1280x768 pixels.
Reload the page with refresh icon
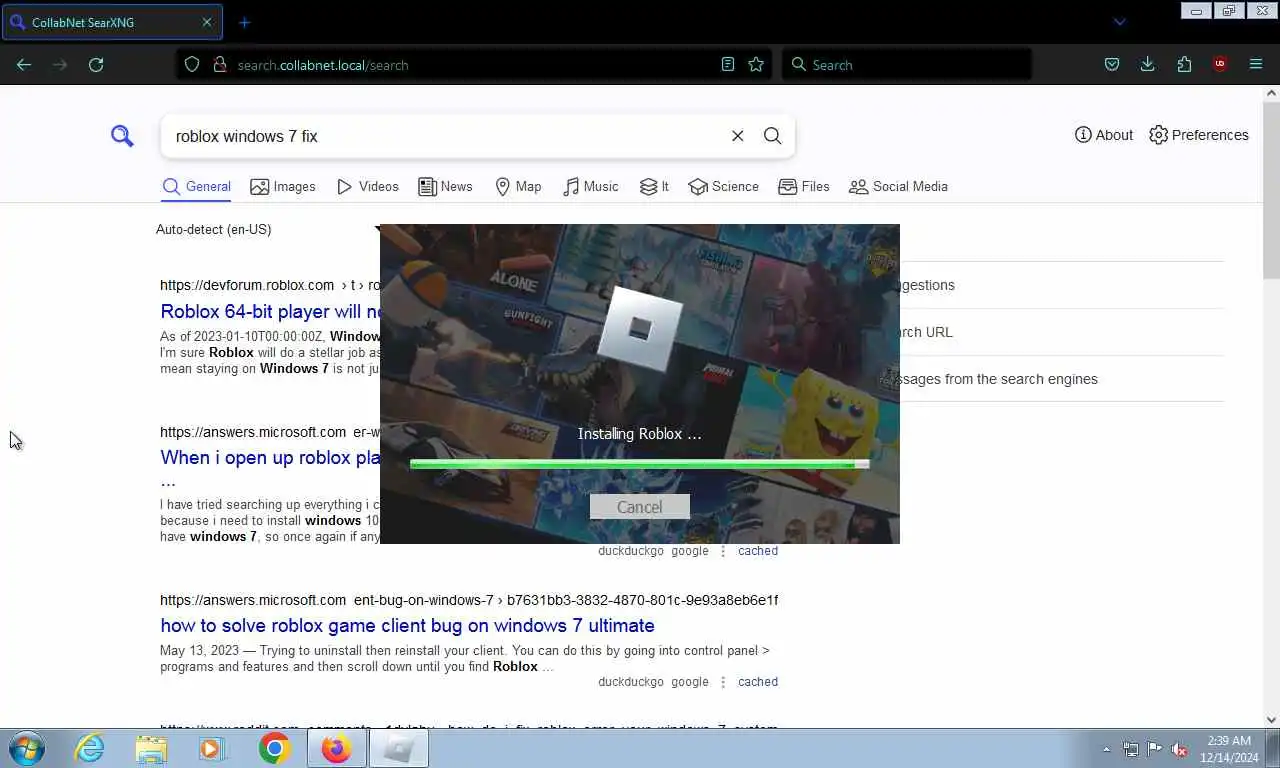click(96, 64)
